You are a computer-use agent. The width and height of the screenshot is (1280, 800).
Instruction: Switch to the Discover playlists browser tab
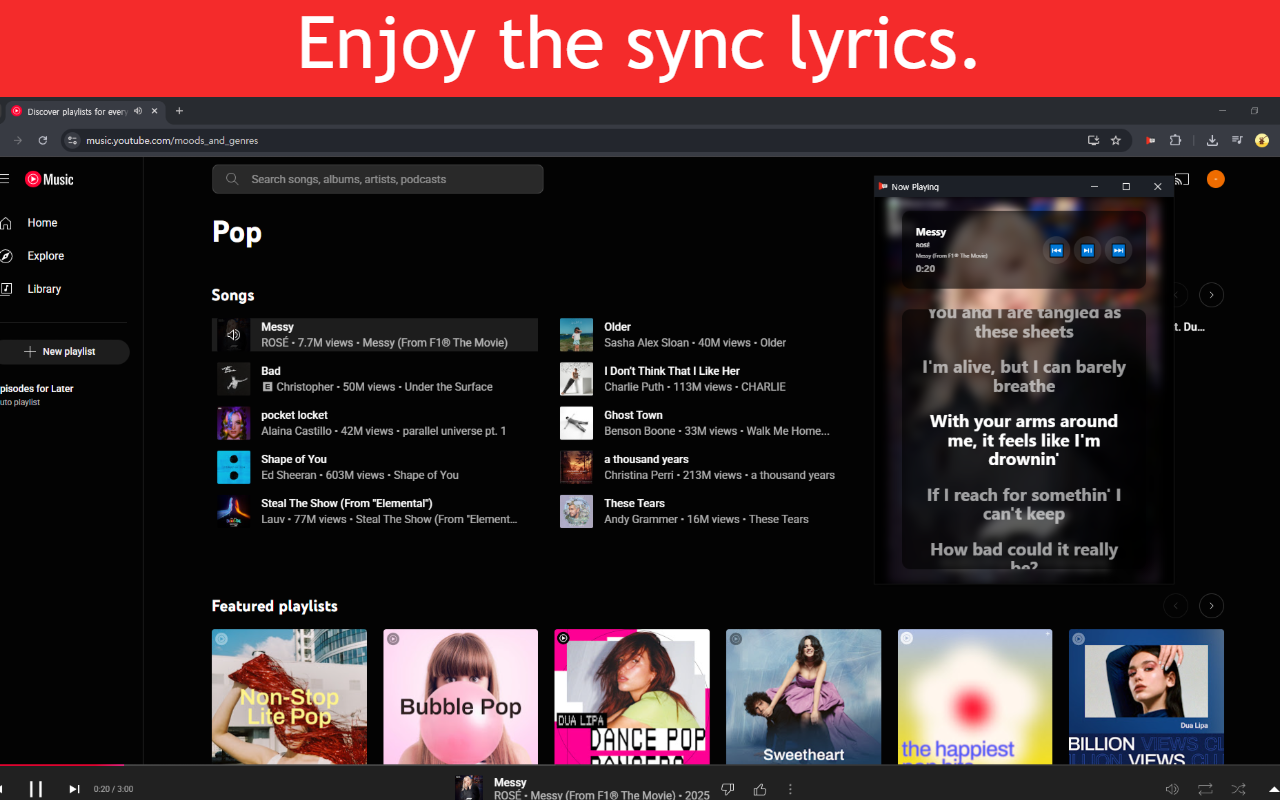80,111
